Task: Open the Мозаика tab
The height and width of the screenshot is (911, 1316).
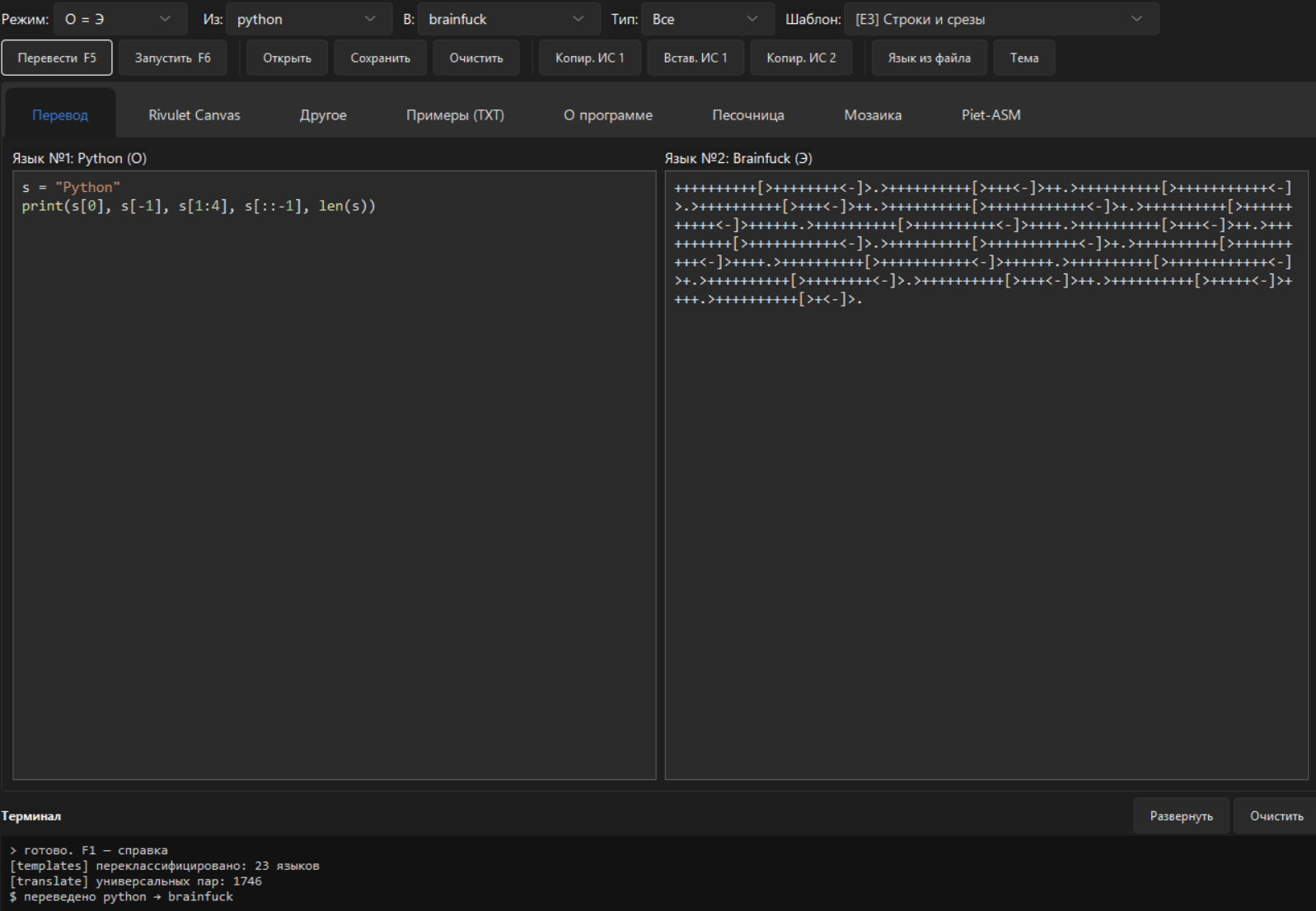Action: pos(873,114)
